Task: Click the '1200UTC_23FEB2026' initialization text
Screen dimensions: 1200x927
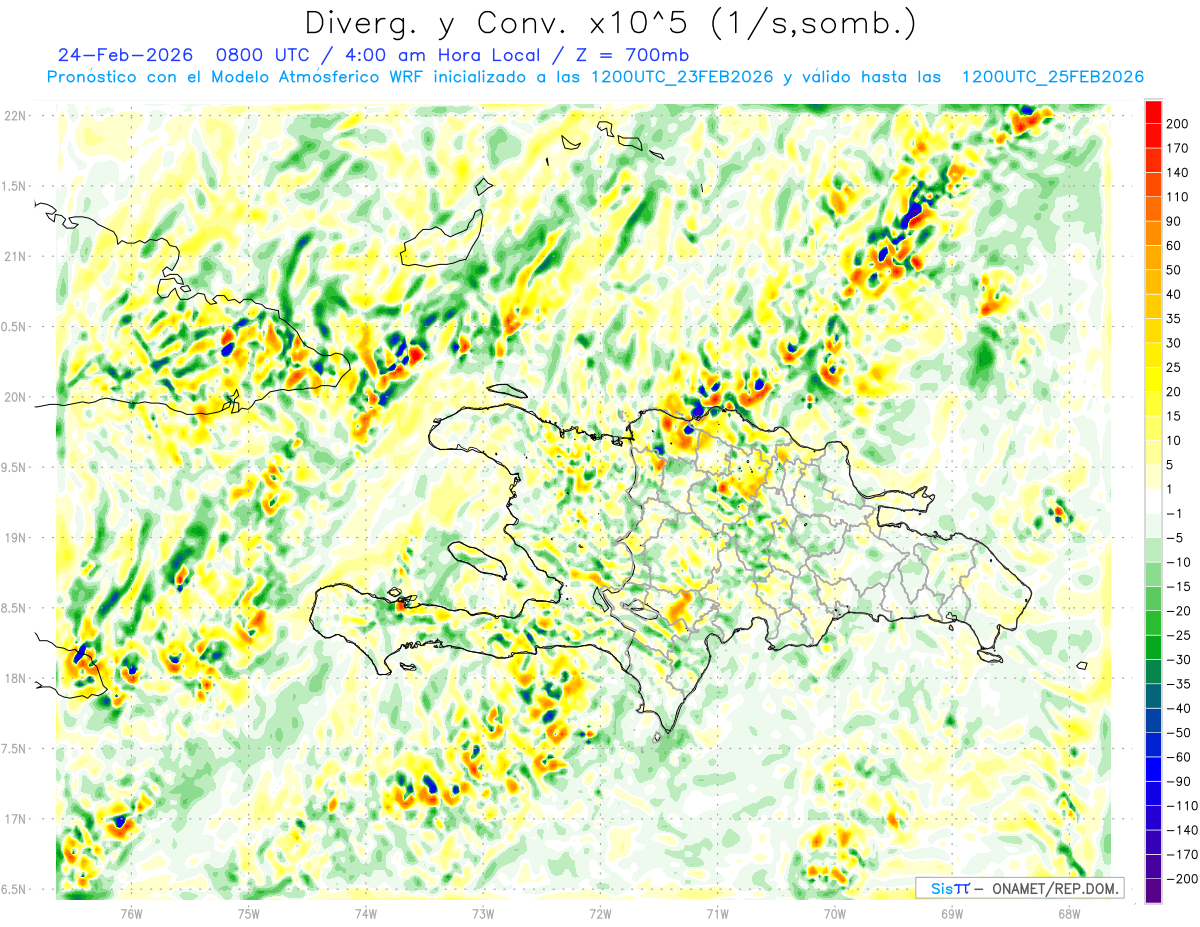Action: point(682,77)
